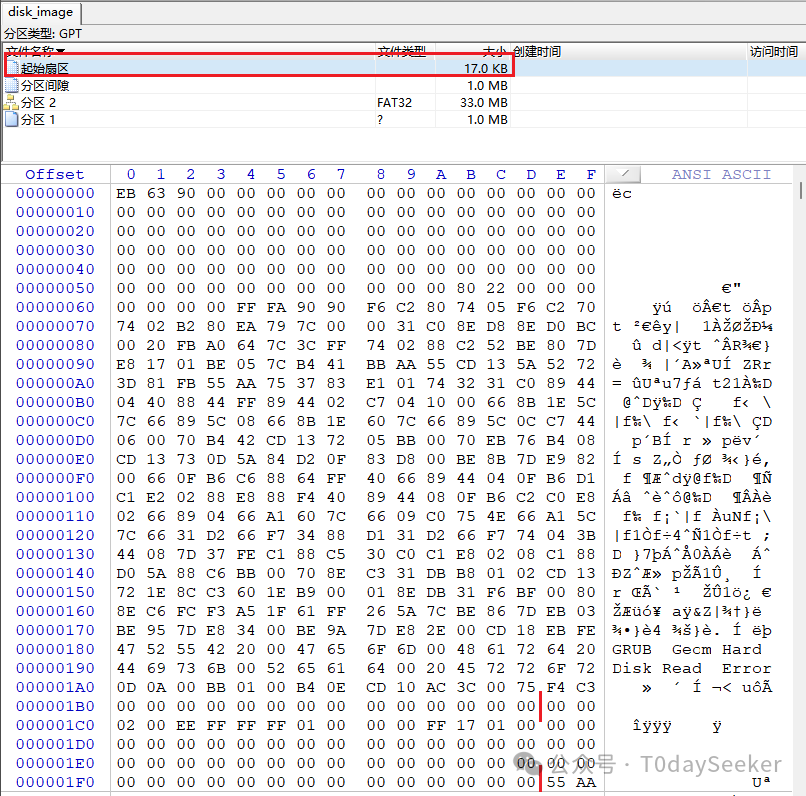The width and height of the screenshot is (806, 796).
Task: Click hex column header 8
Action: [380, 174]
